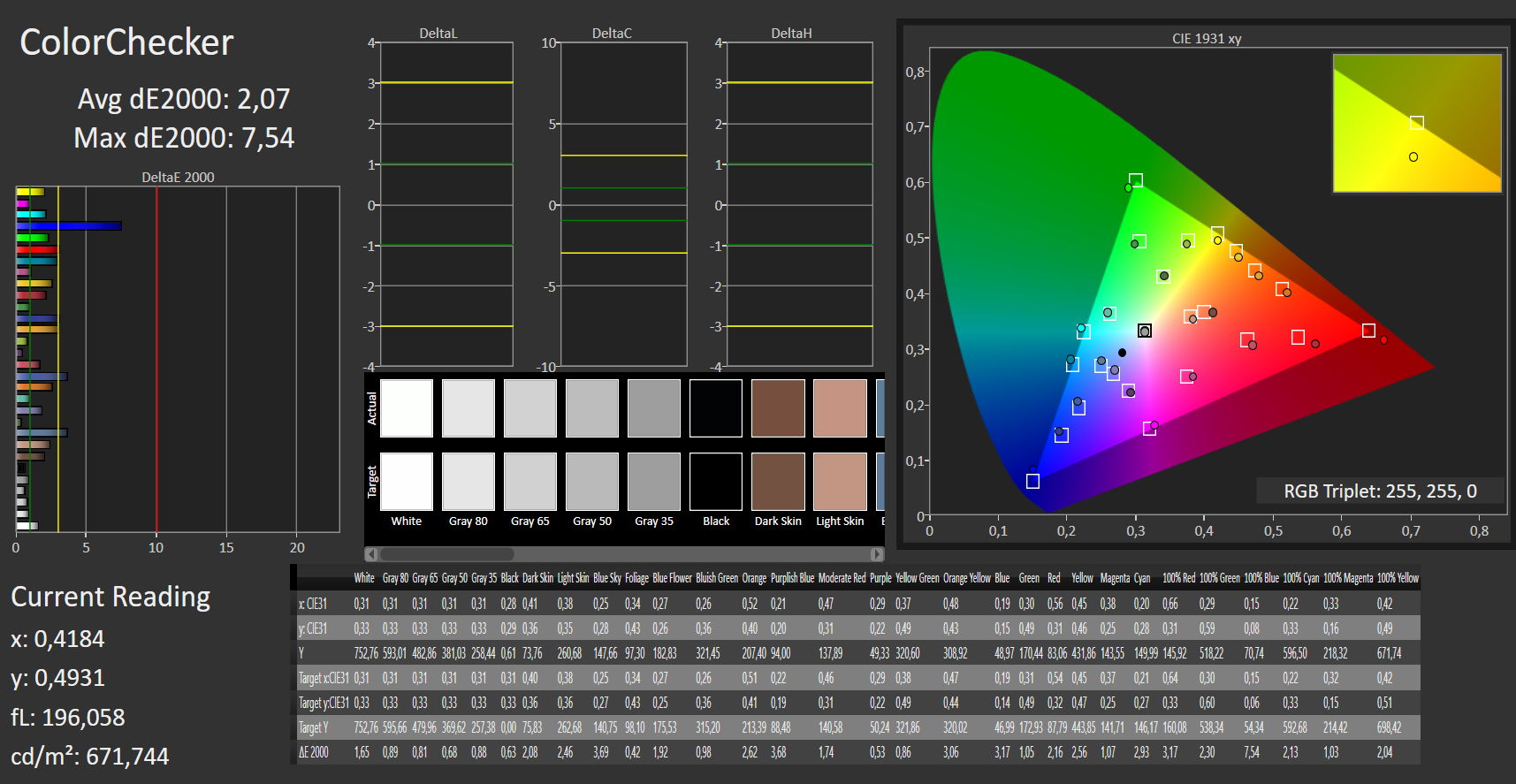Pick the Actual Dark Skin swatch
1516x784 pixels.
point(778,408)
